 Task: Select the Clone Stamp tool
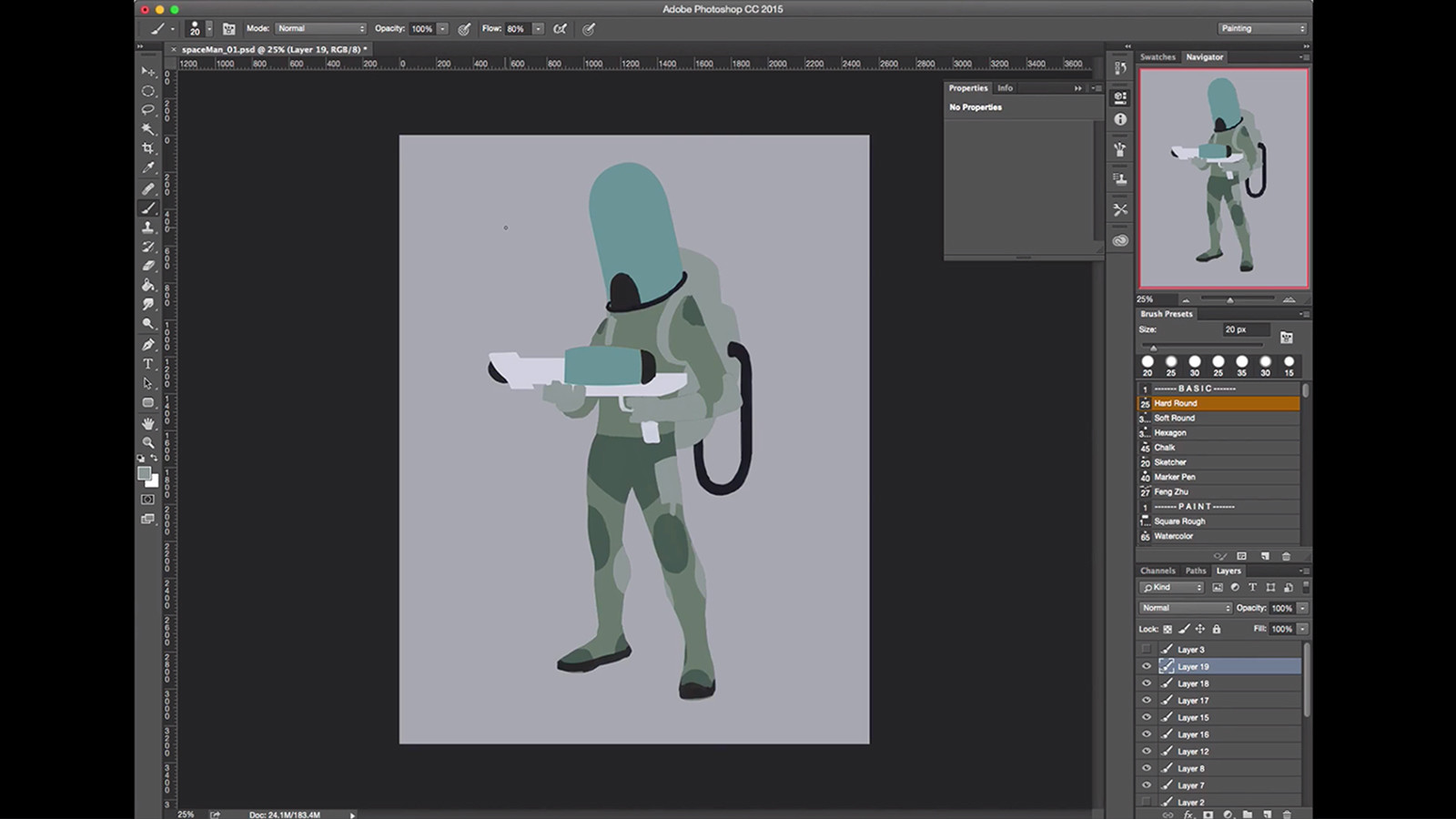[x=147, y=227]
